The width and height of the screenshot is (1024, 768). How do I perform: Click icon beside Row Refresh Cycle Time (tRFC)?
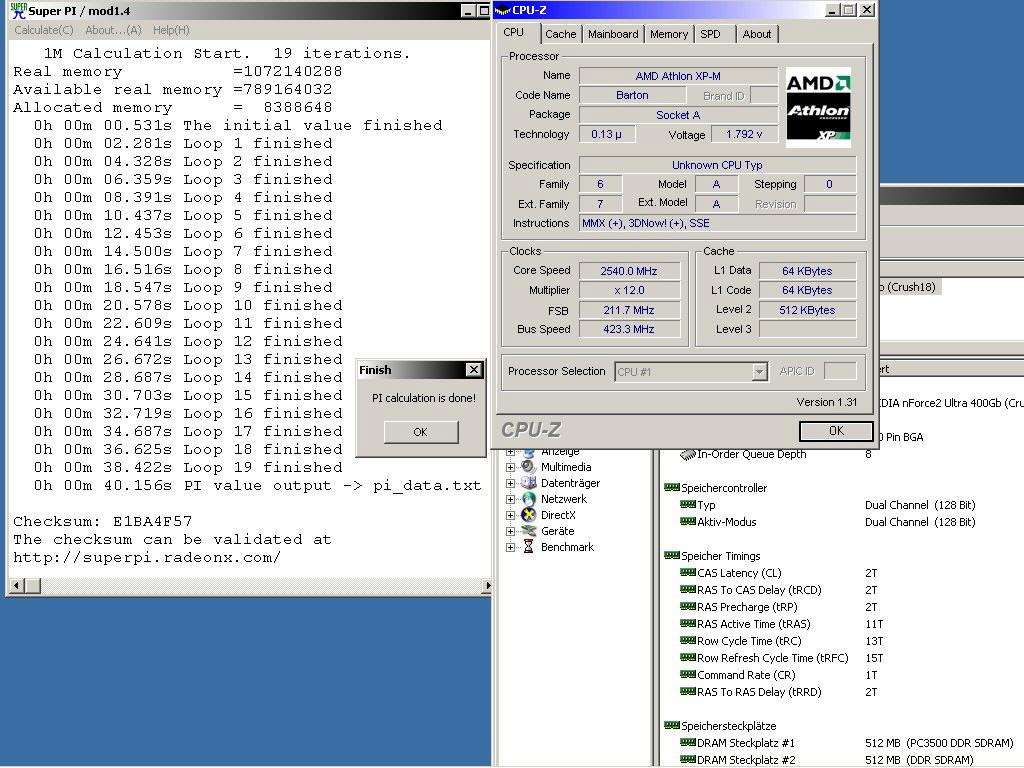tap(688, 657)
